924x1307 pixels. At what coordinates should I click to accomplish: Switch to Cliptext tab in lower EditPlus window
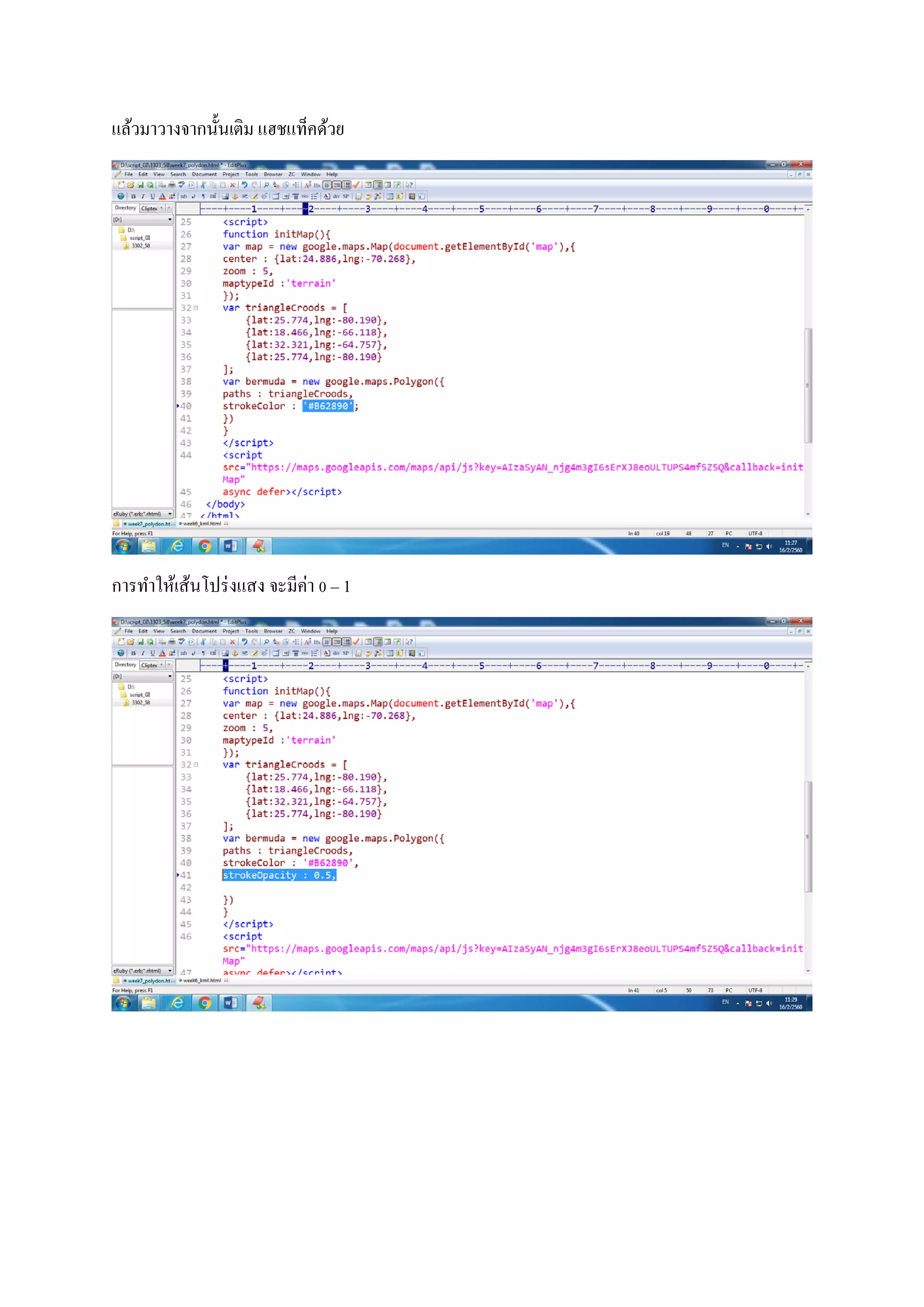pyautogui.click(x=149, y=665)
